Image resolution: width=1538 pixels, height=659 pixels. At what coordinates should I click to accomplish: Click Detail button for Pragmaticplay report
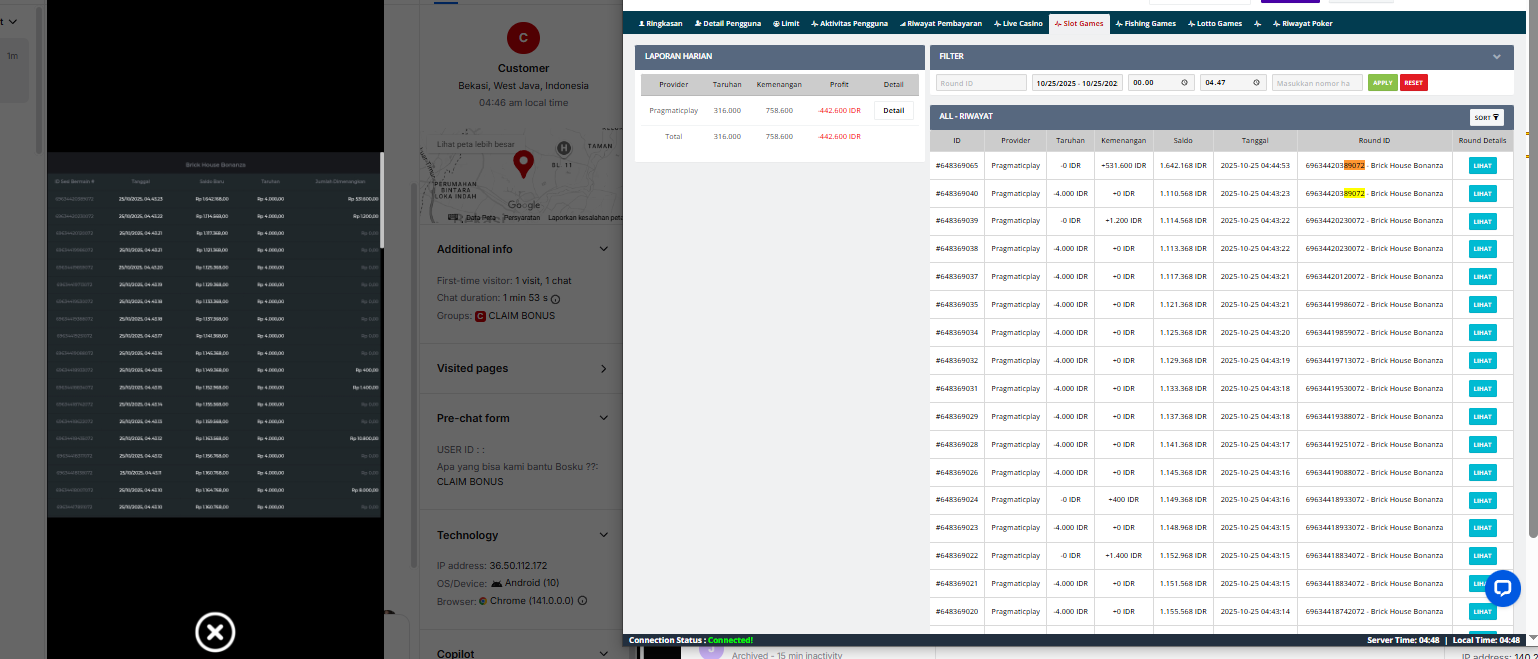tap(893, 111)
